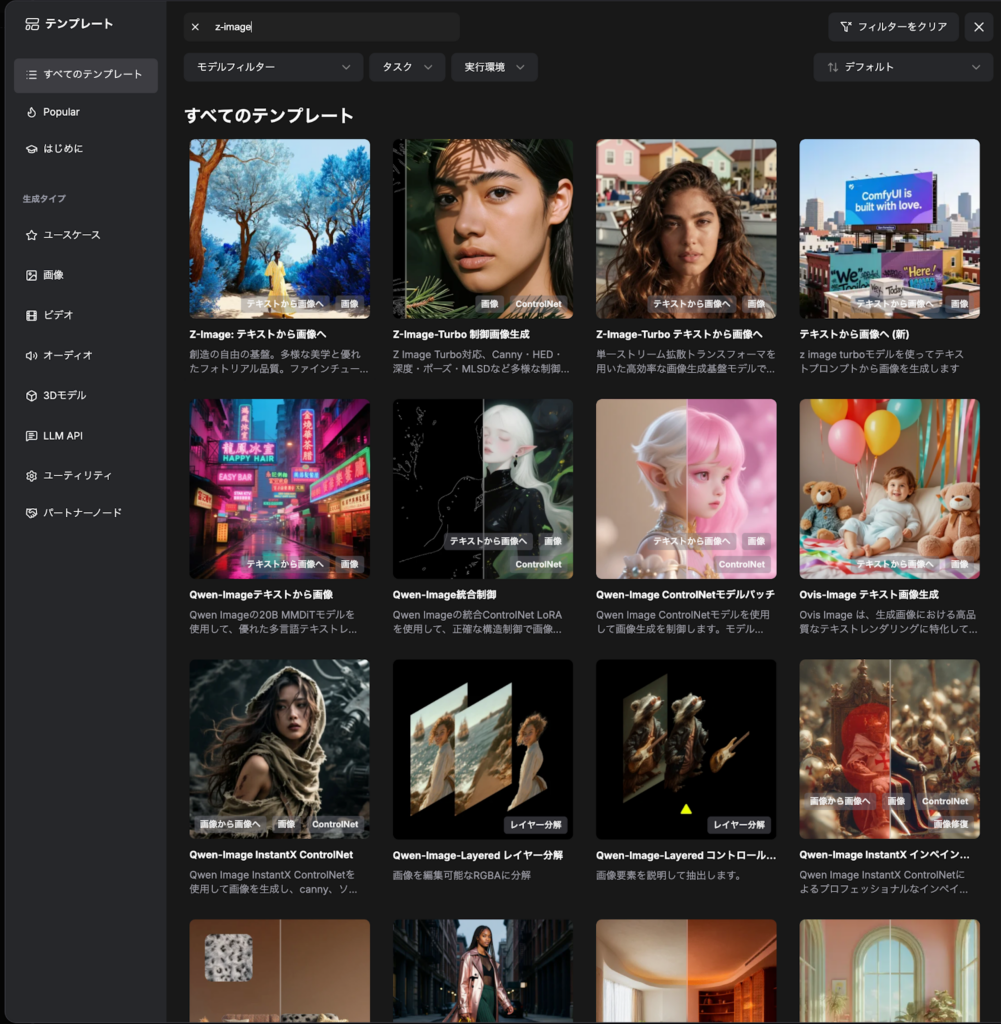Viewport: 1001px width, 1024px height.
Task: Open the タスク filter dropdown
Action: (x=407, y=67)
